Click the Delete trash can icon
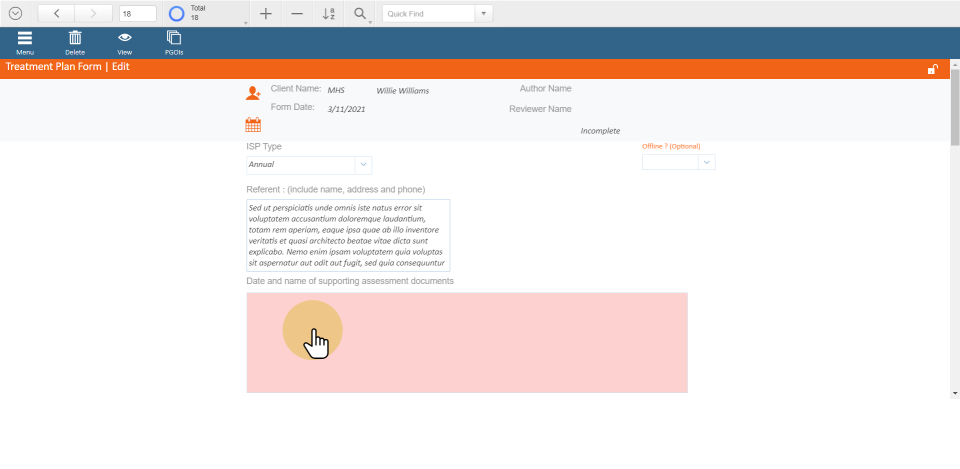The width and height of the screenshot is (960, 469). [x=75, y=40]
